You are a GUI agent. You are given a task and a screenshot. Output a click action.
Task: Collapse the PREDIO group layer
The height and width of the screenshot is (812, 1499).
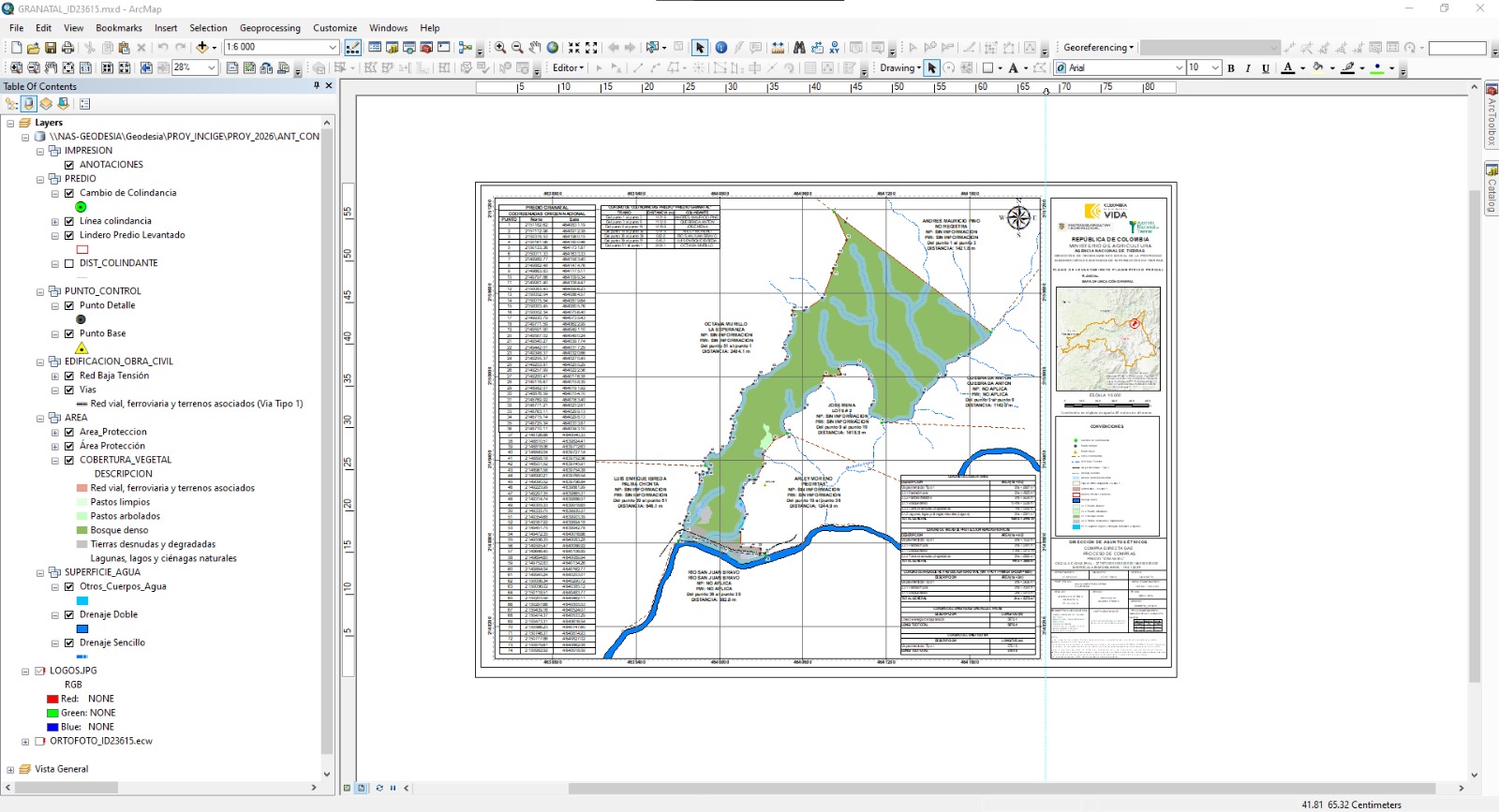tap(40, 179)
